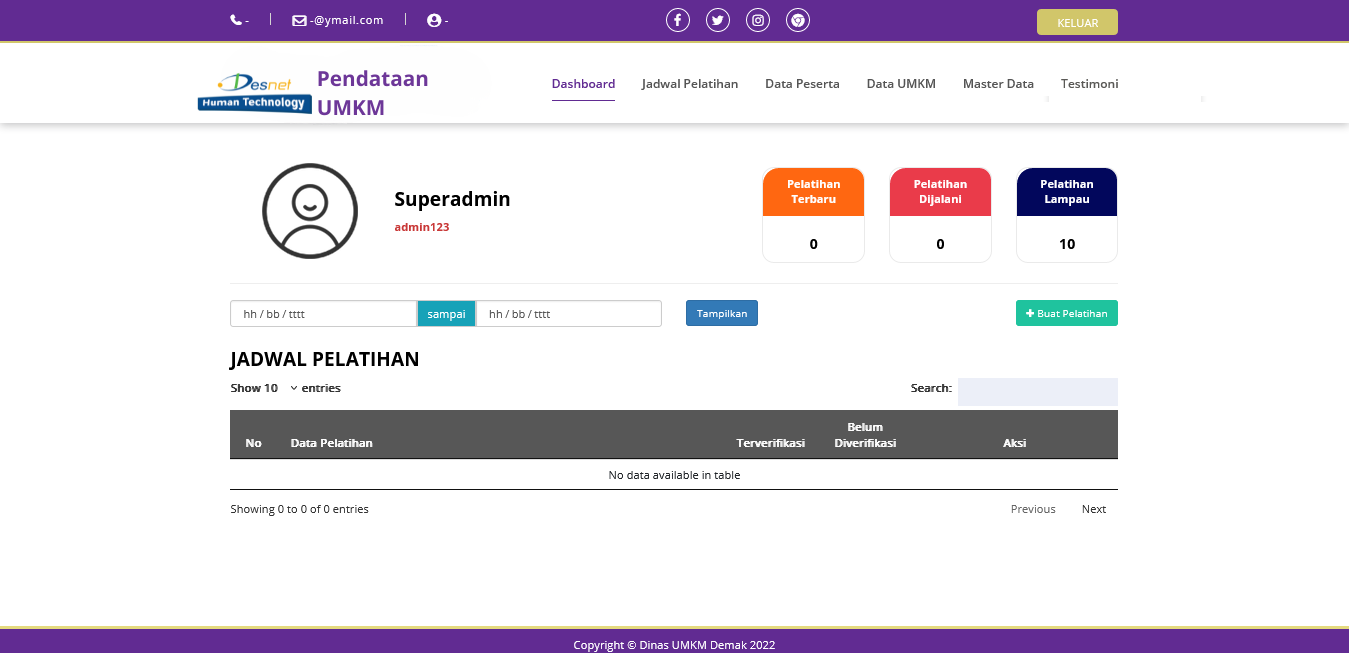Click the user account icon in top bar

pyautogui.click(x=434, y=20)
